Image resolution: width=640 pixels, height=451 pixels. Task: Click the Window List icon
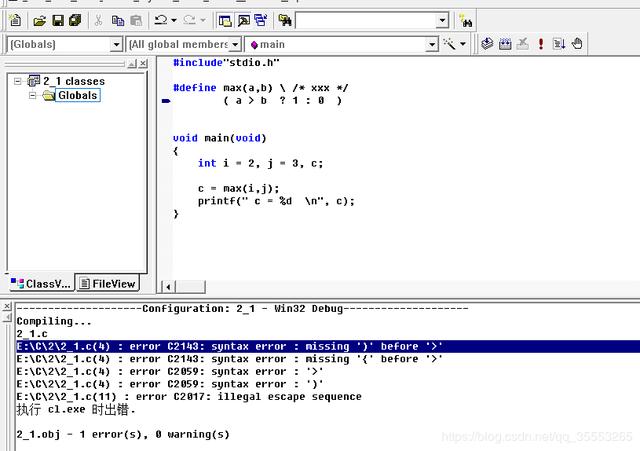(261, 20)
